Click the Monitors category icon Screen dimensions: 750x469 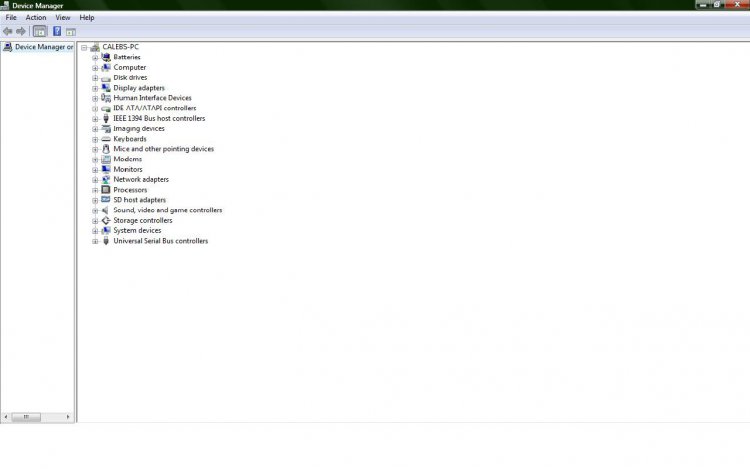[x=106, y=169]
